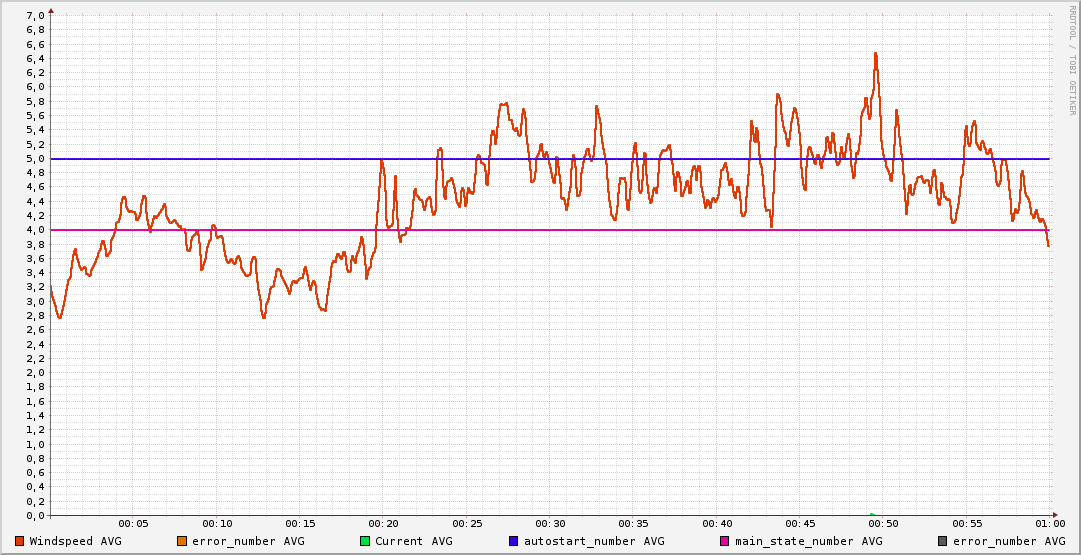
Task: Click the orange error_number AVG legend swatch
Action: pyautogui.click(x=182, y=541)
